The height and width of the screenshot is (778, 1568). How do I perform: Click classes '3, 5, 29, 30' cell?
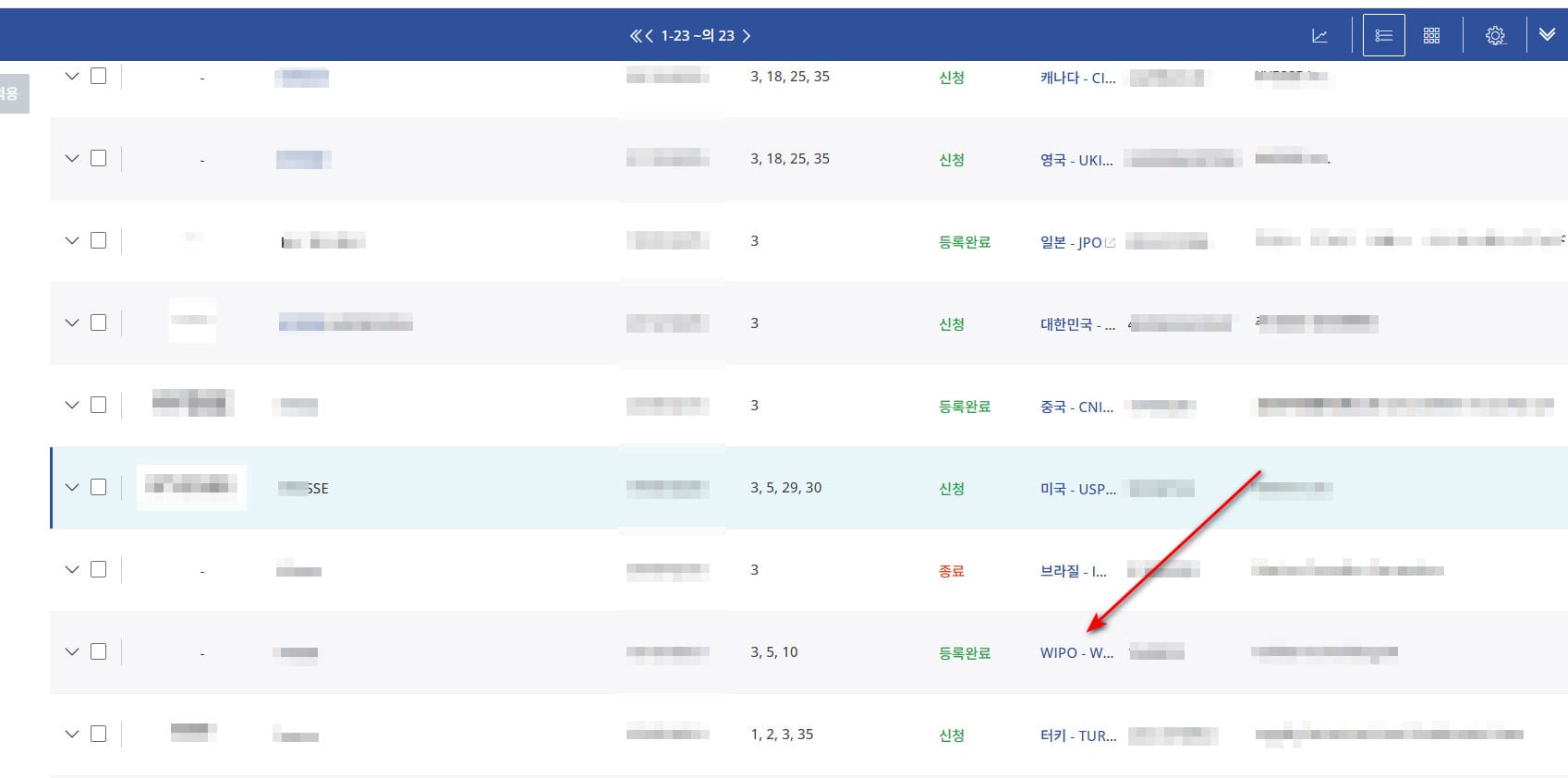(x=785, y=487)
